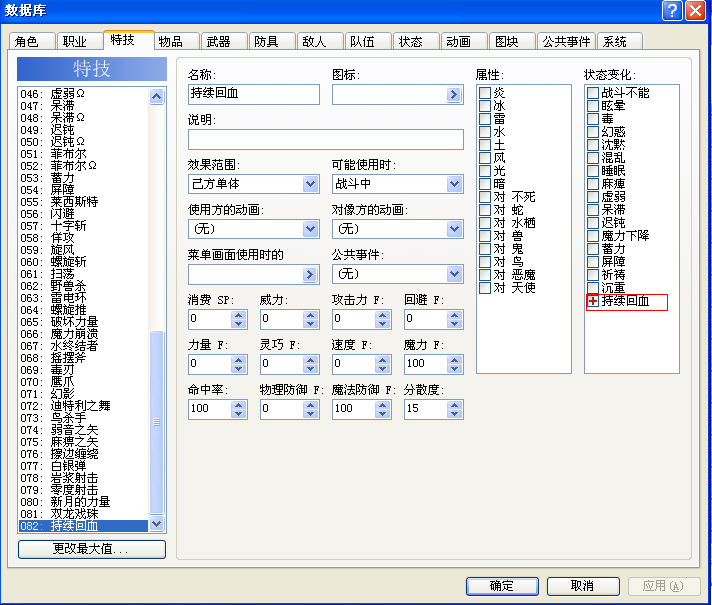
Task: Open the 防具 tab
Action: pyautogui.click(x=272, y=41)
